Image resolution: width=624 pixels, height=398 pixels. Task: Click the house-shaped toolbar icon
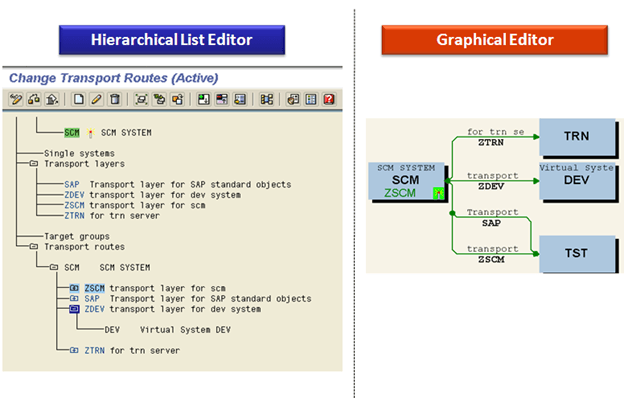click(x=52, y=100)
